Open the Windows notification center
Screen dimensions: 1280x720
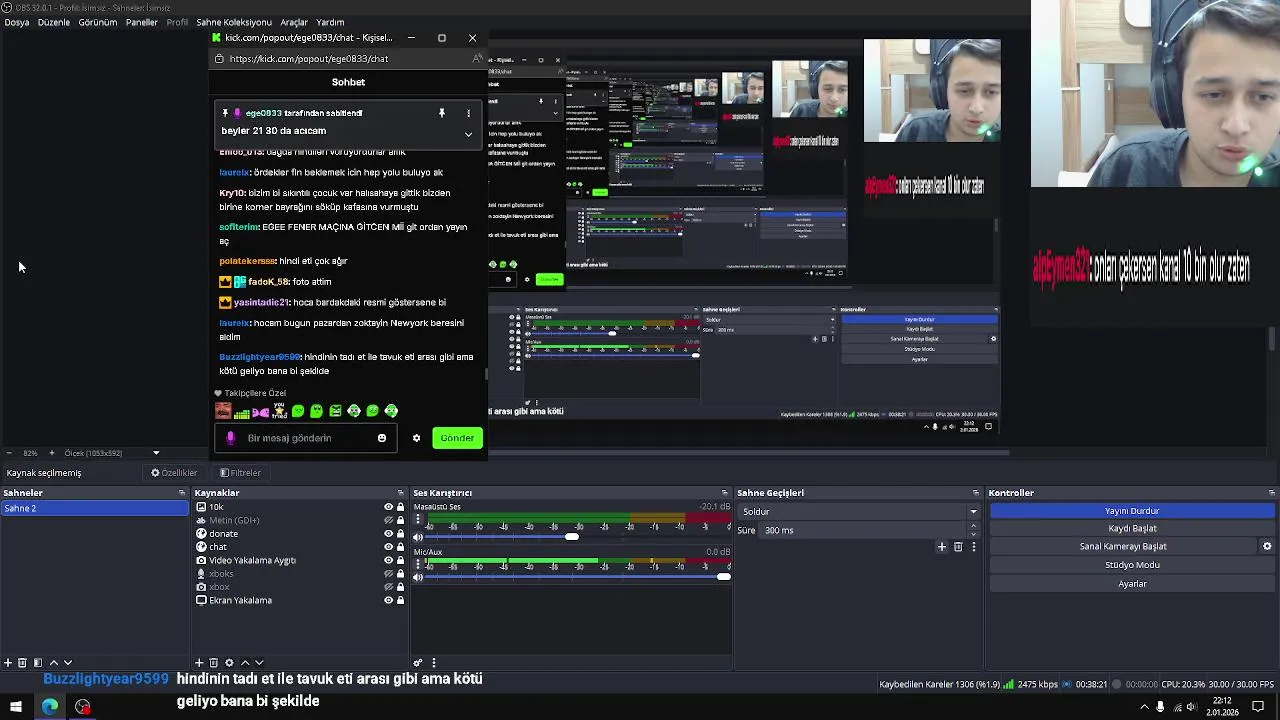1259,707
